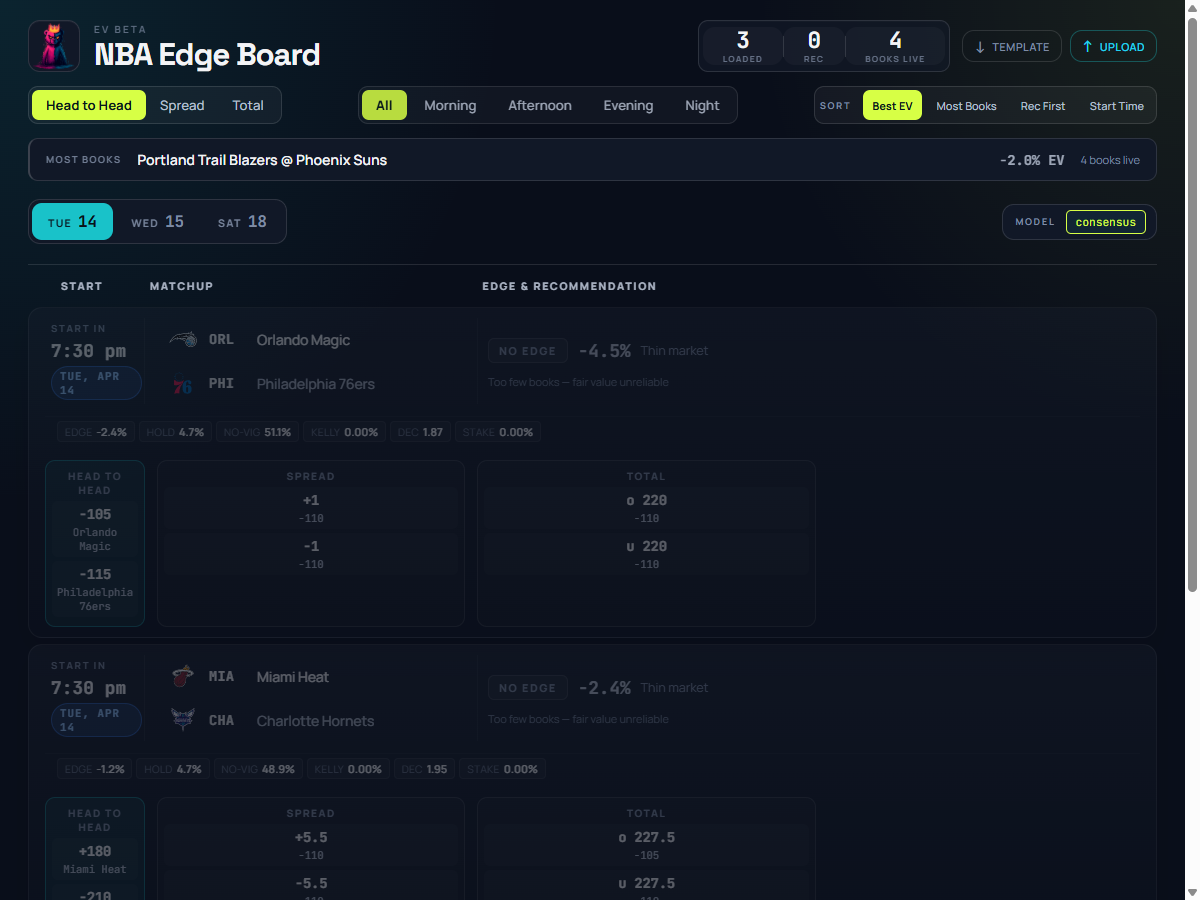1200x900 pixels.
Task: Click the EDGE & RECOMMENDATION column header
Action: click(x=569, y=286)
